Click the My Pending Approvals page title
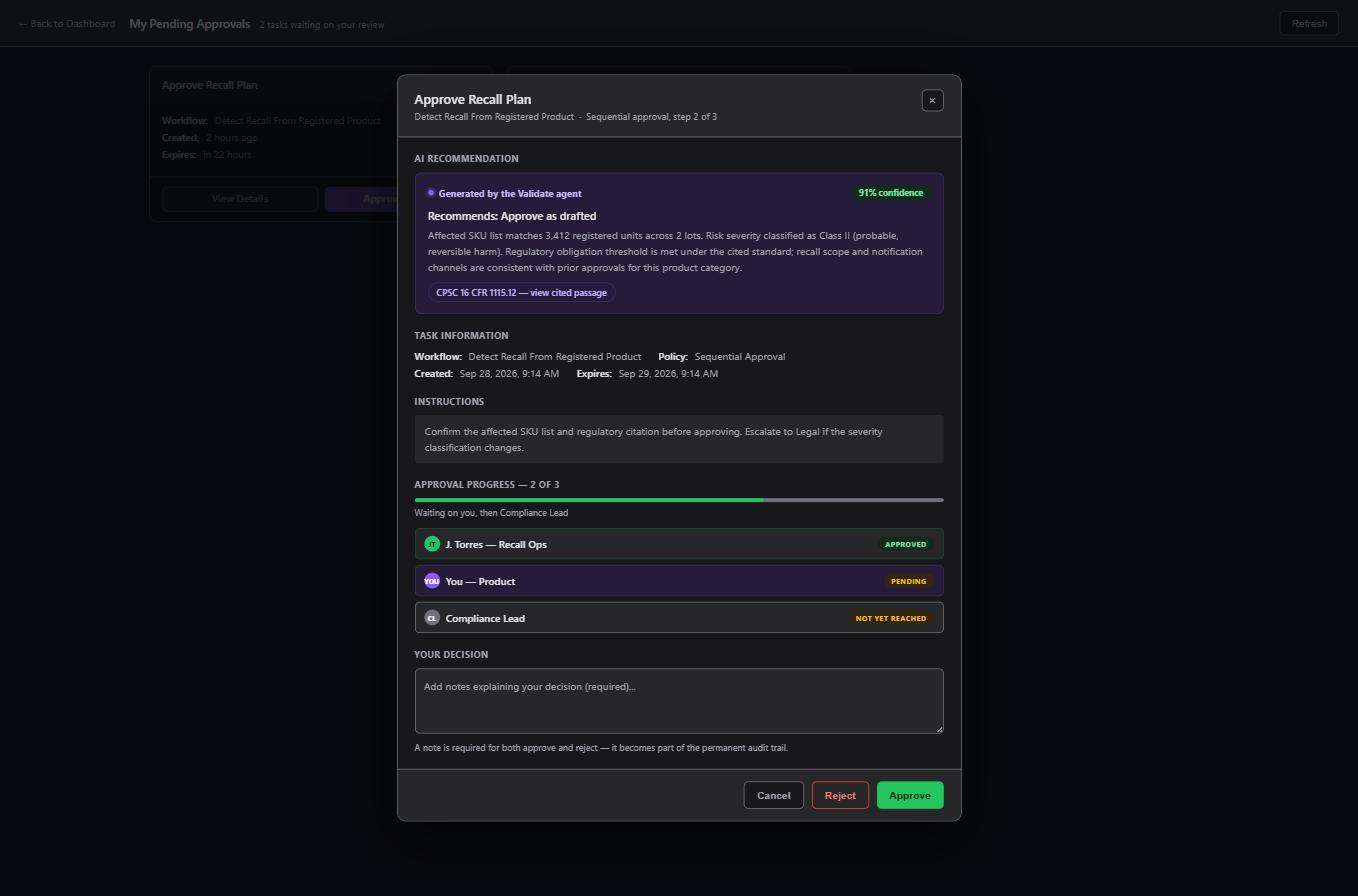Viewport: 1358px width, 896px height. (190, 24)
